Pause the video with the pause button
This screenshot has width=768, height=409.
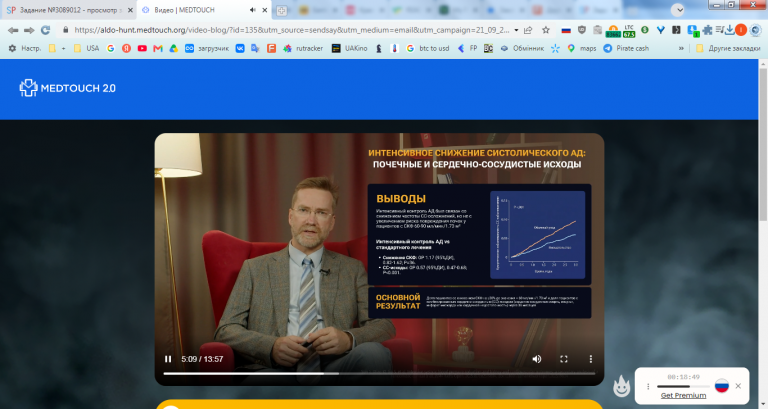168,359
